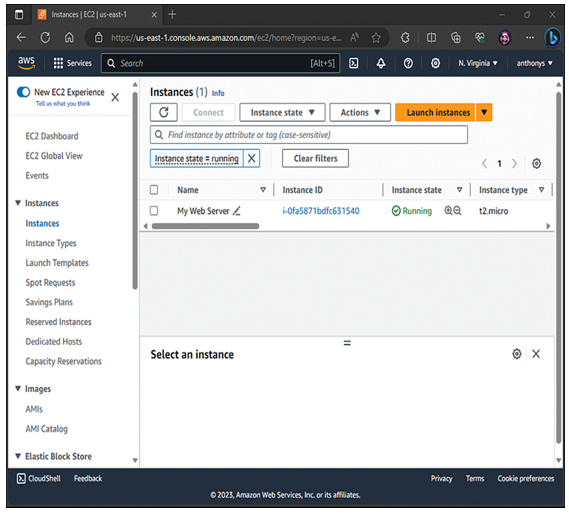
Task: Edit the My Web Server name
Action: pyautogui.click(x=237, y=211)
